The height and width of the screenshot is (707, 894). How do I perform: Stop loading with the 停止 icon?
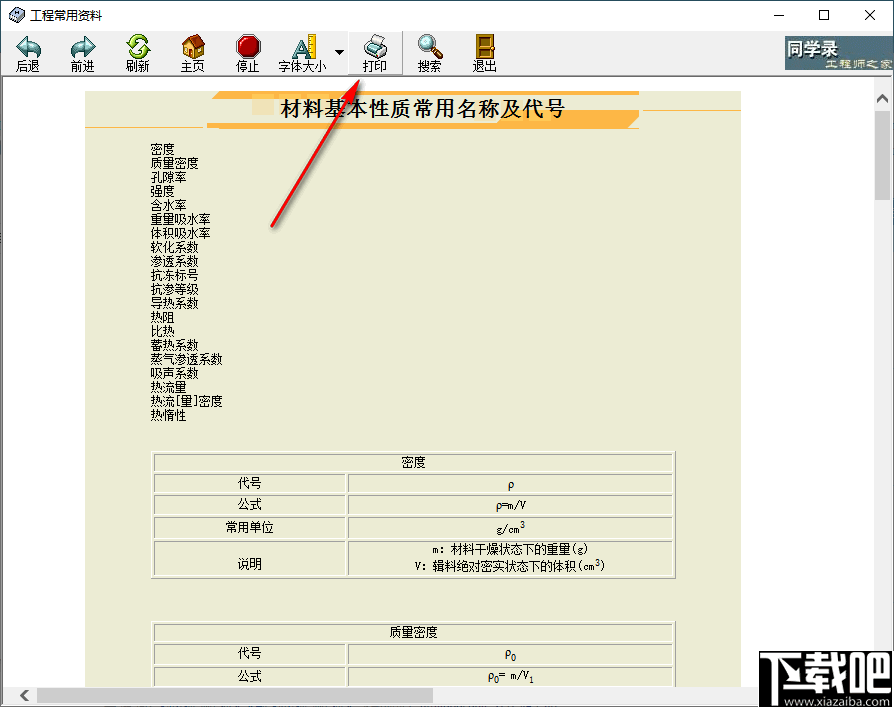pyautogui.click(x=247, y=54)
